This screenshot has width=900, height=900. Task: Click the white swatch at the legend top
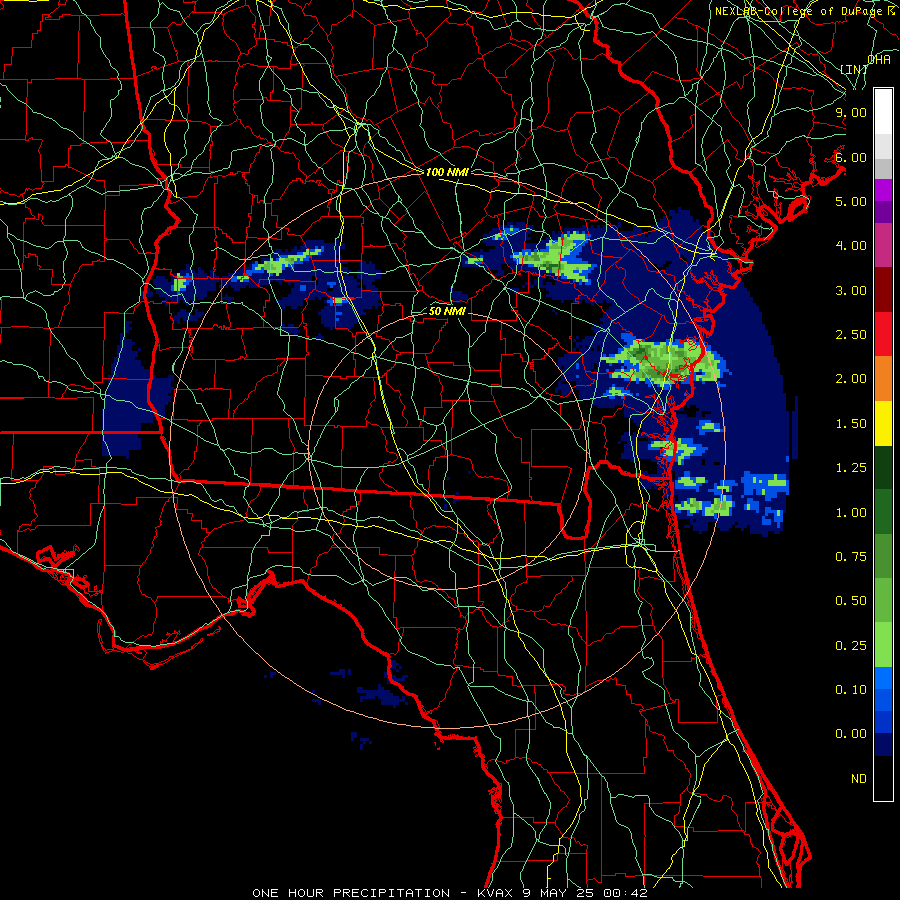pyautogui.click(x=883, y=111)
